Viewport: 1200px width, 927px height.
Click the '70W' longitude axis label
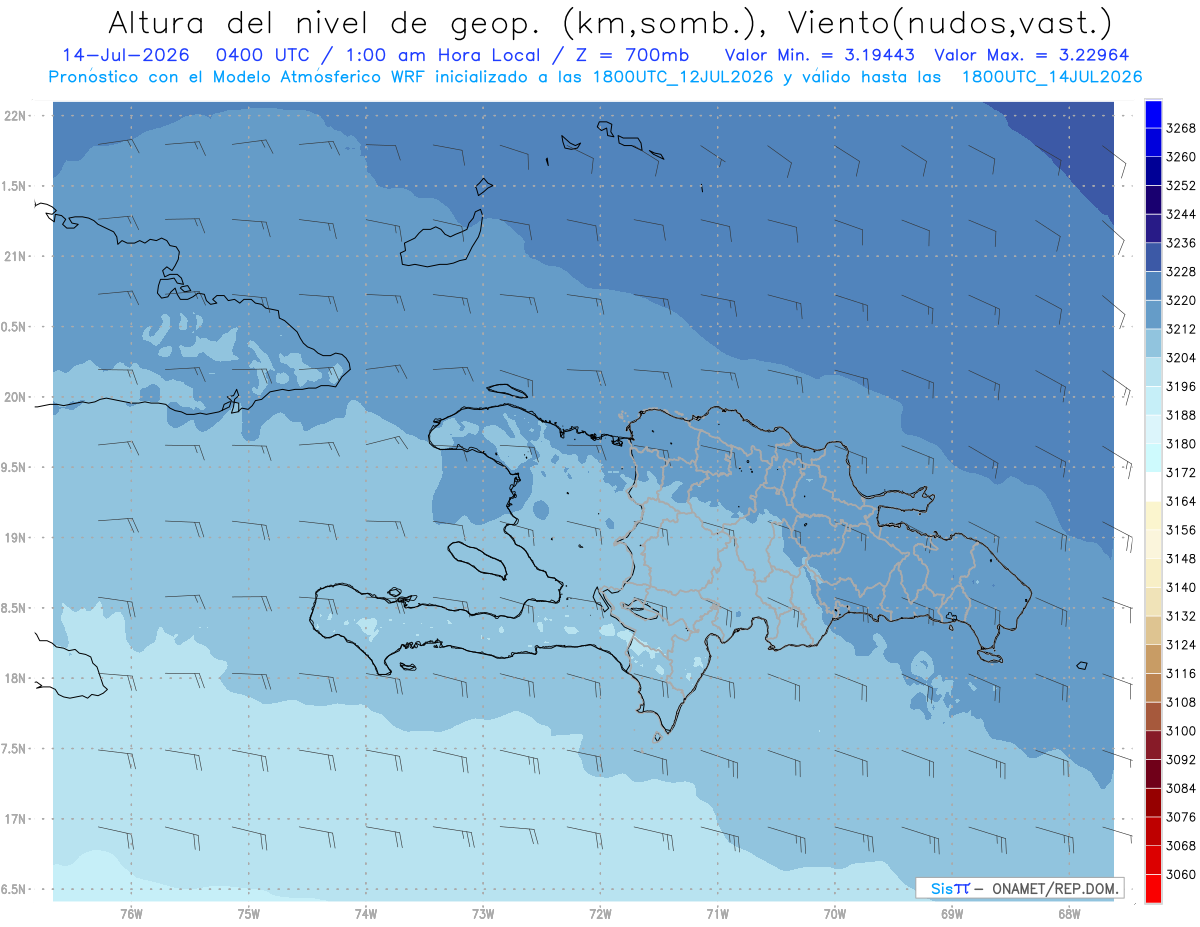click(x=835, y=914)
